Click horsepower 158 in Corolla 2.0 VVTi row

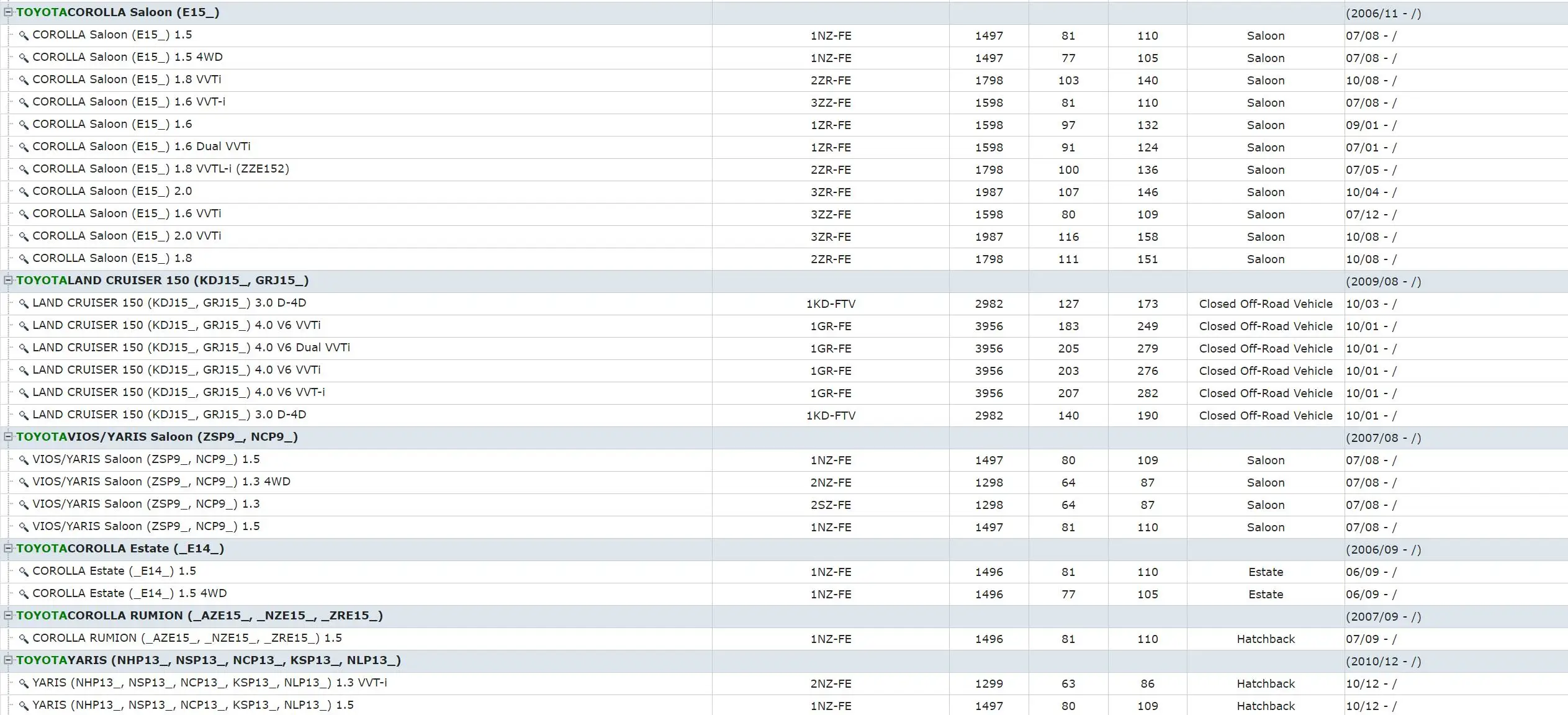(x=1148, y=237)
